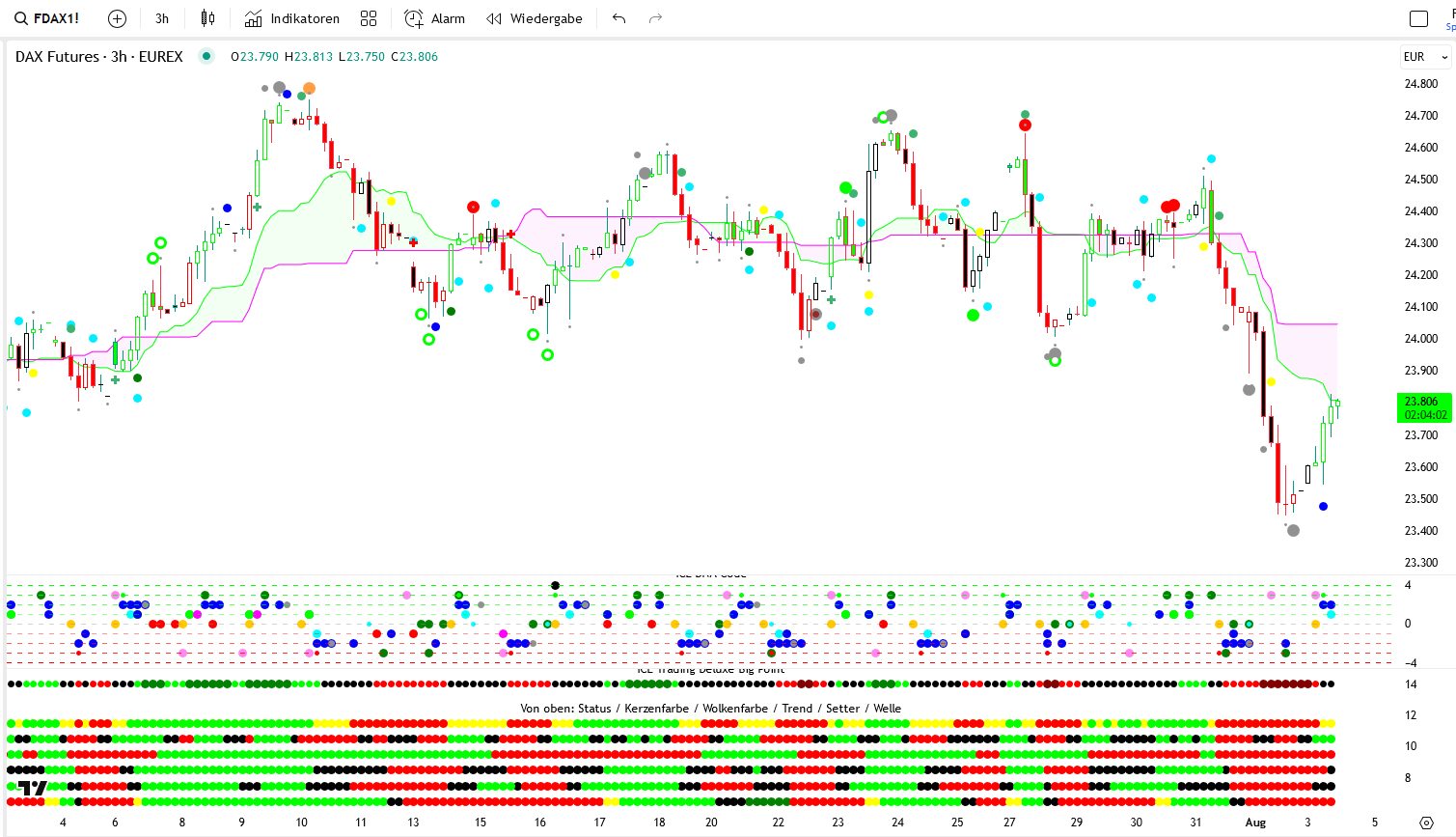Open the candlestick chart type menu
The height and width of the screenshot is (837, 1456).
click(x=207, y=18)
